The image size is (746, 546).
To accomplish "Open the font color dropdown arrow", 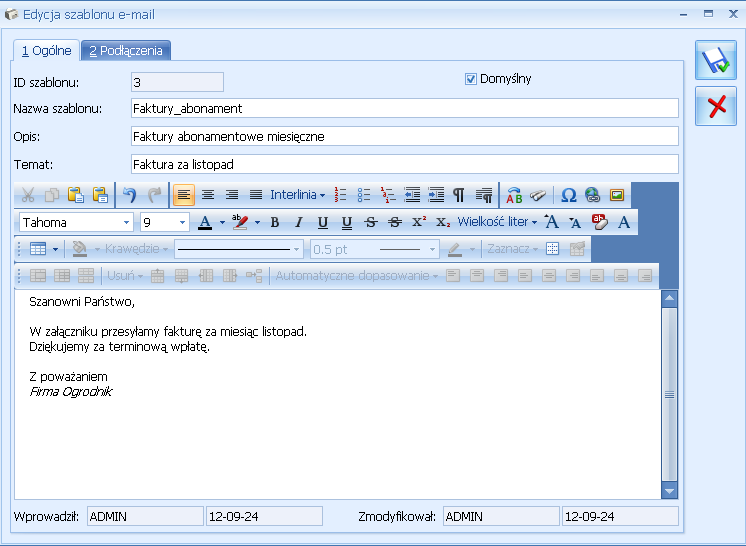I will pyautogui.click(x=222, y=222).
